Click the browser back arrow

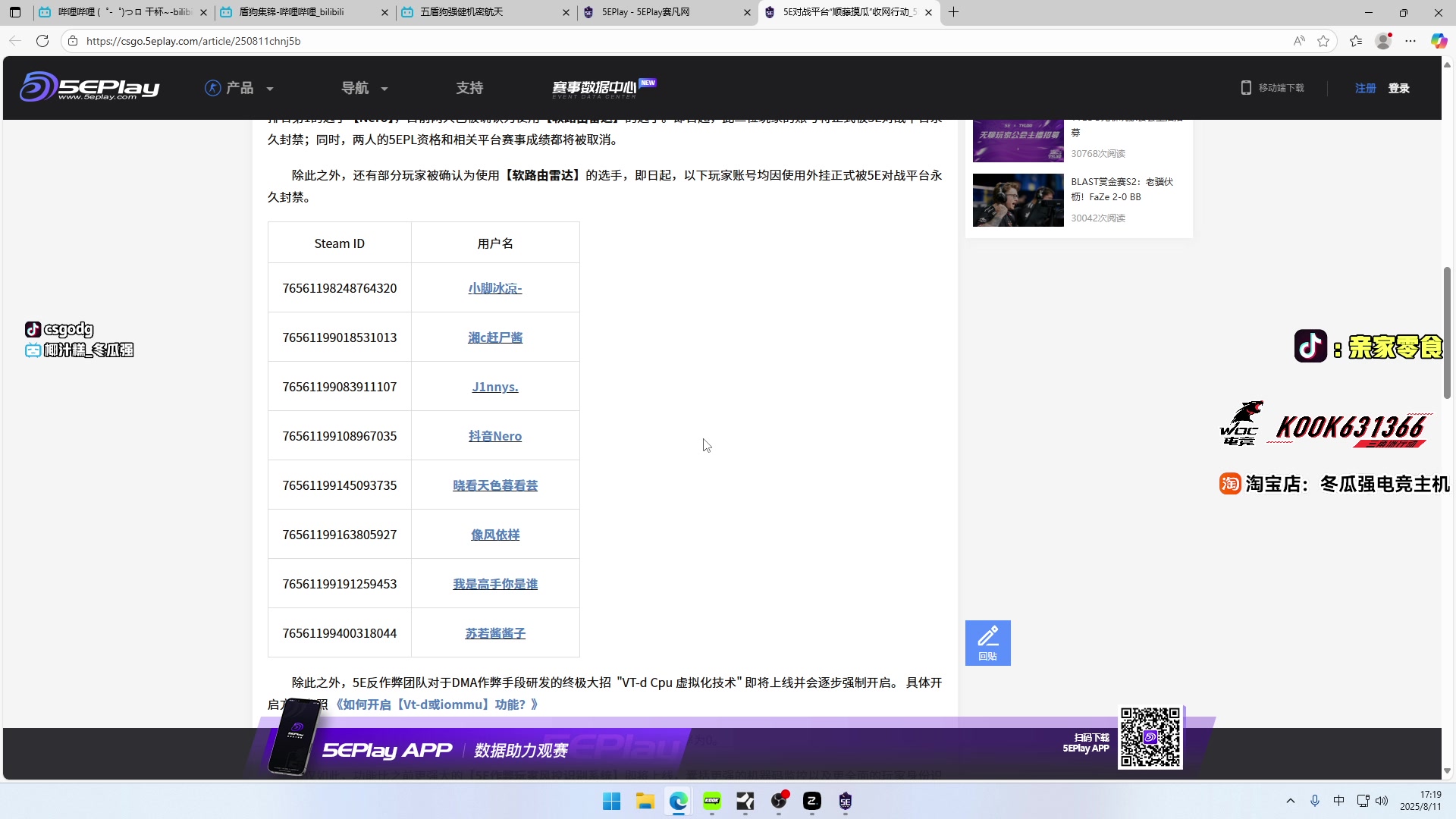tap(15, 41)
